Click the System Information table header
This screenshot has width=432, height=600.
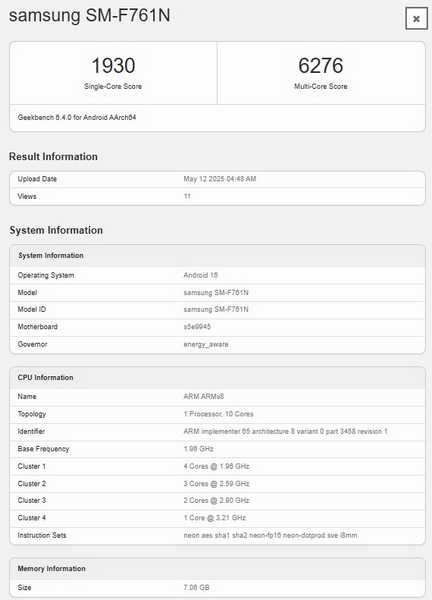tap(217, 255)
